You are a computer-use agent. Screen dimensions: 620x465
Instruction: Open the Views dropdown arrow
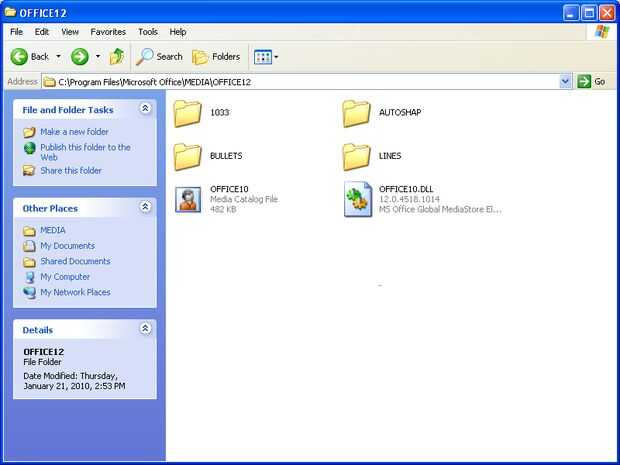click(x=276, y=57)
